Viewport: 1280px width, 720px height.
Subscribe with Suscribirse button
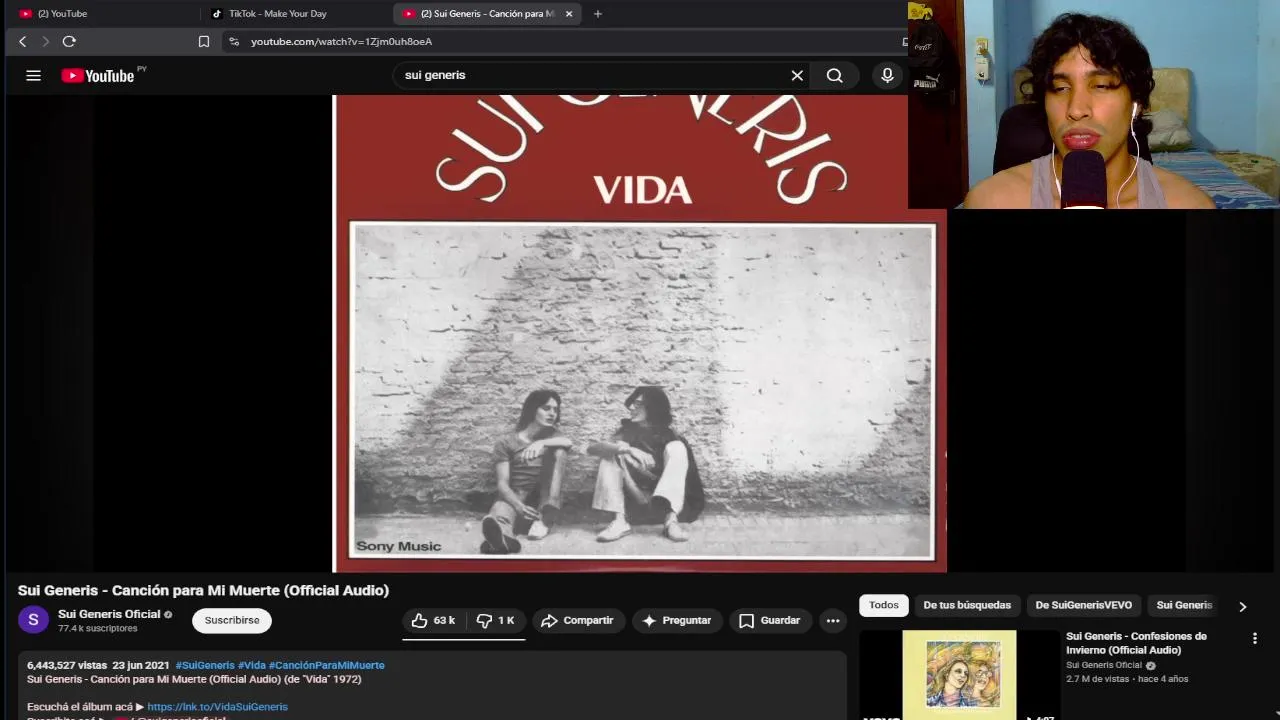pos(232,620)
